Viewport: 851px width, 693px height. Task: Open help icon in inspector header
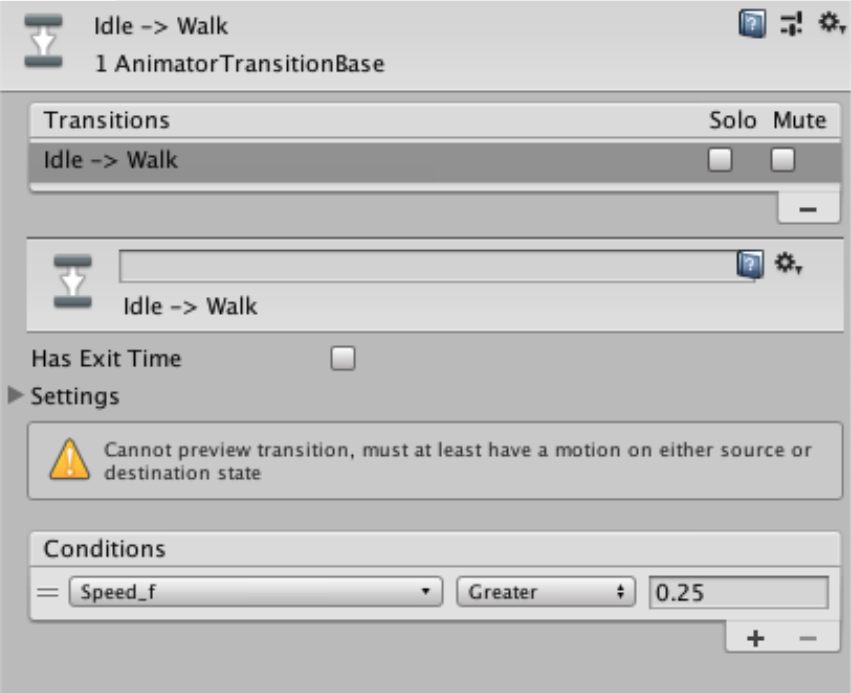click(x=752, y=24)
